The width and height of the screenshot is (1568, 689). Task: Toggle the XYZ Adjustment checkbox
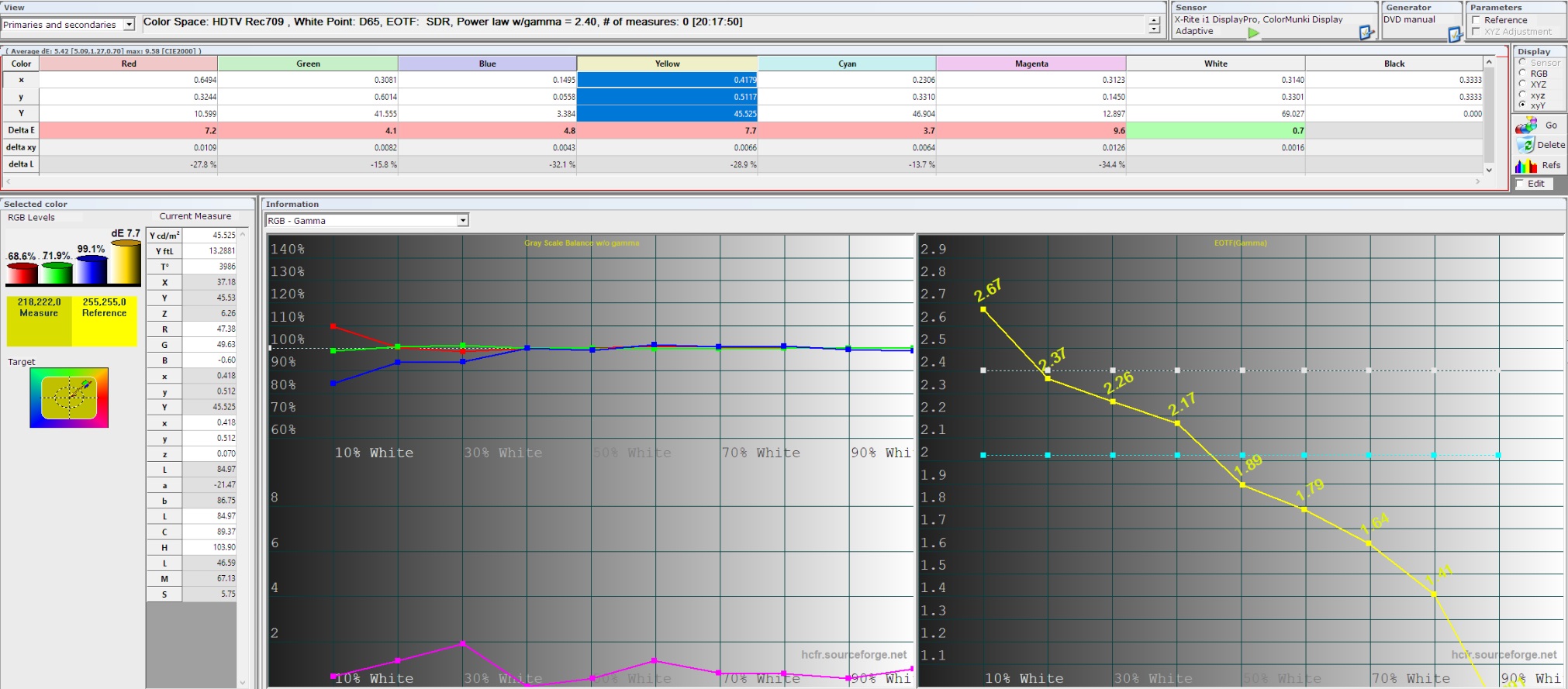coord(1476,32)
